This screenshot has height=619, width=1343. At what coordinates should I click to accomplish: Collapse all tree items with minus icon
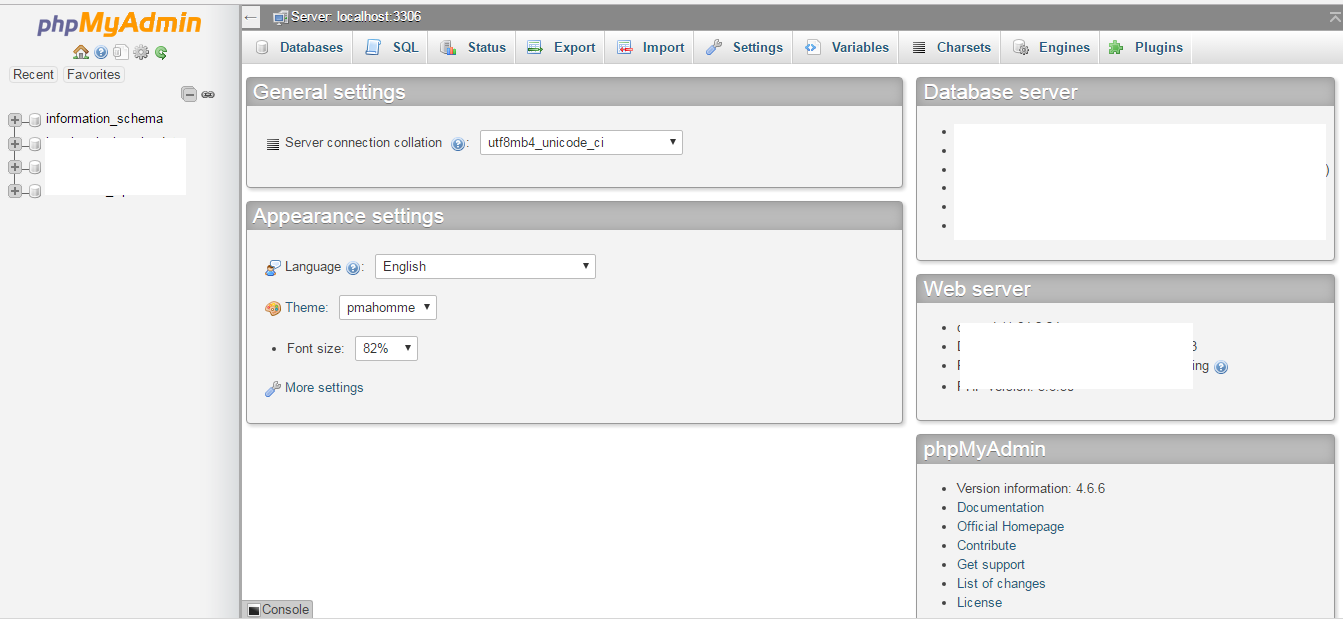189,94
